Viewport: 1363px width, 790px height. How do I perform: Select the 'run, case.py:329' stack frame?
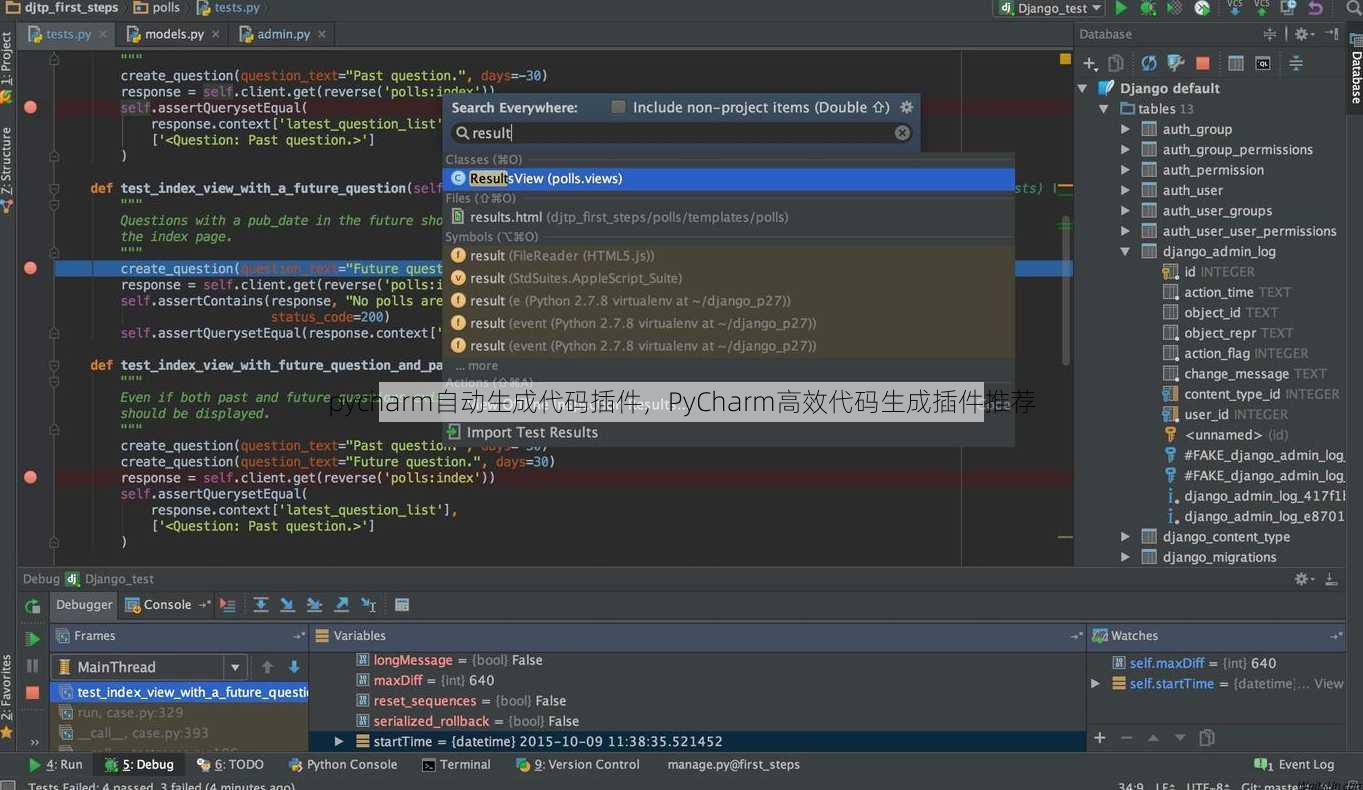(x=180, y=713)
